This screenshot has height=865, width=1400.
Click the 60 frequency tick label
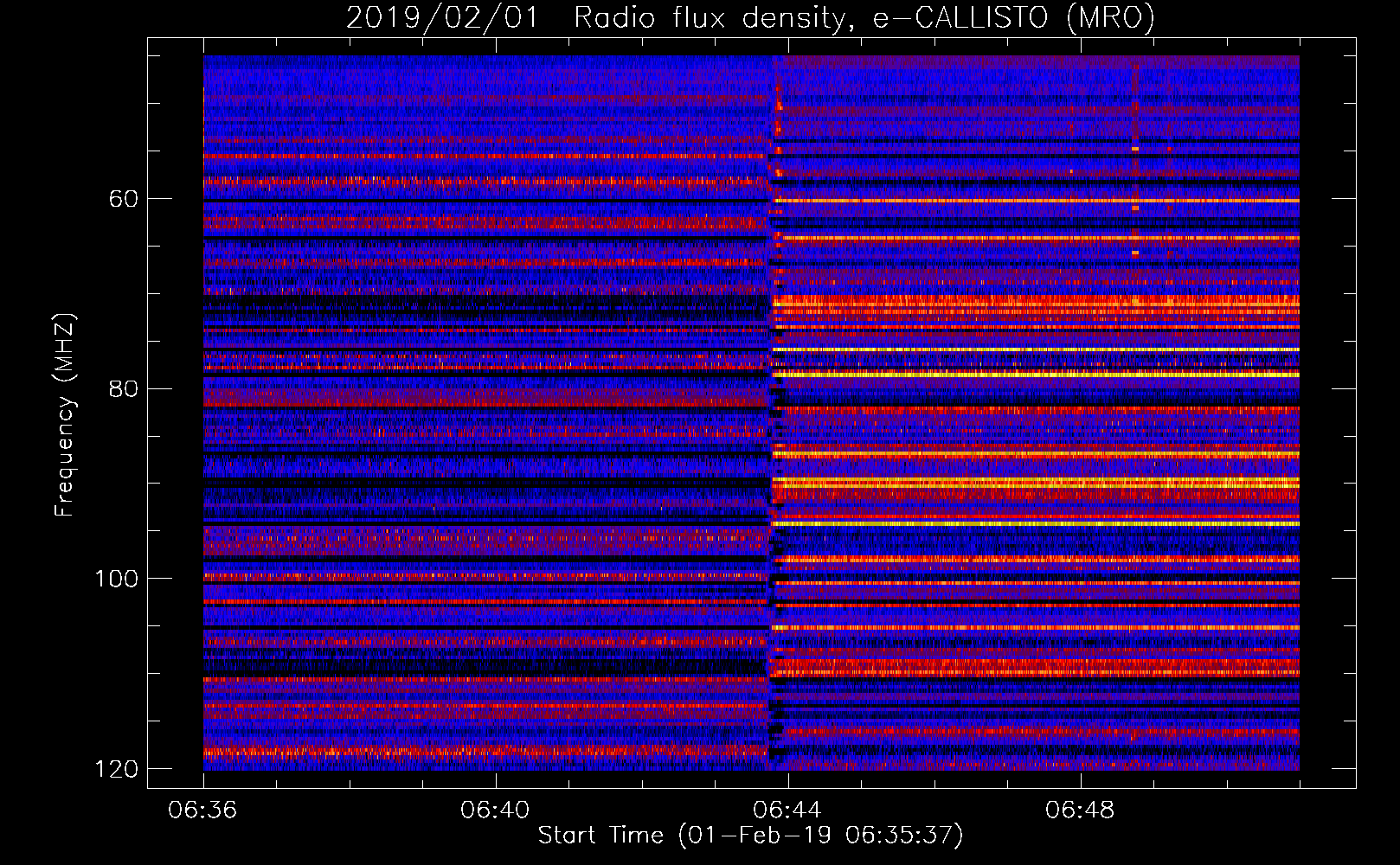[124, 199]
